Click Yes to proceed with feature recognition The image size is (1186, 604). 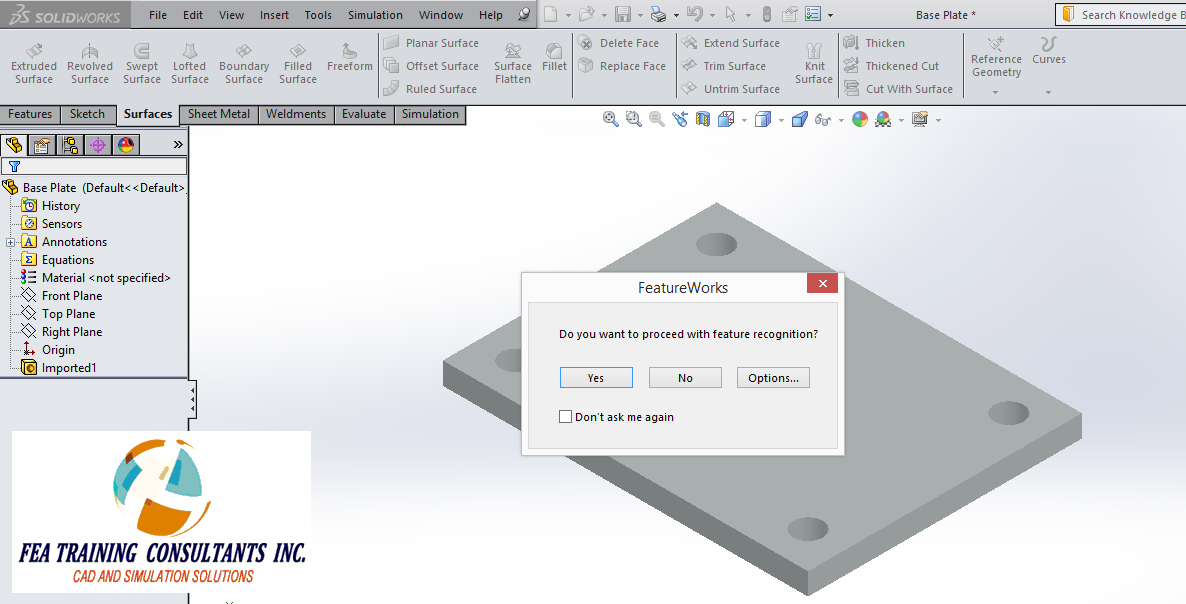point(596,377)
